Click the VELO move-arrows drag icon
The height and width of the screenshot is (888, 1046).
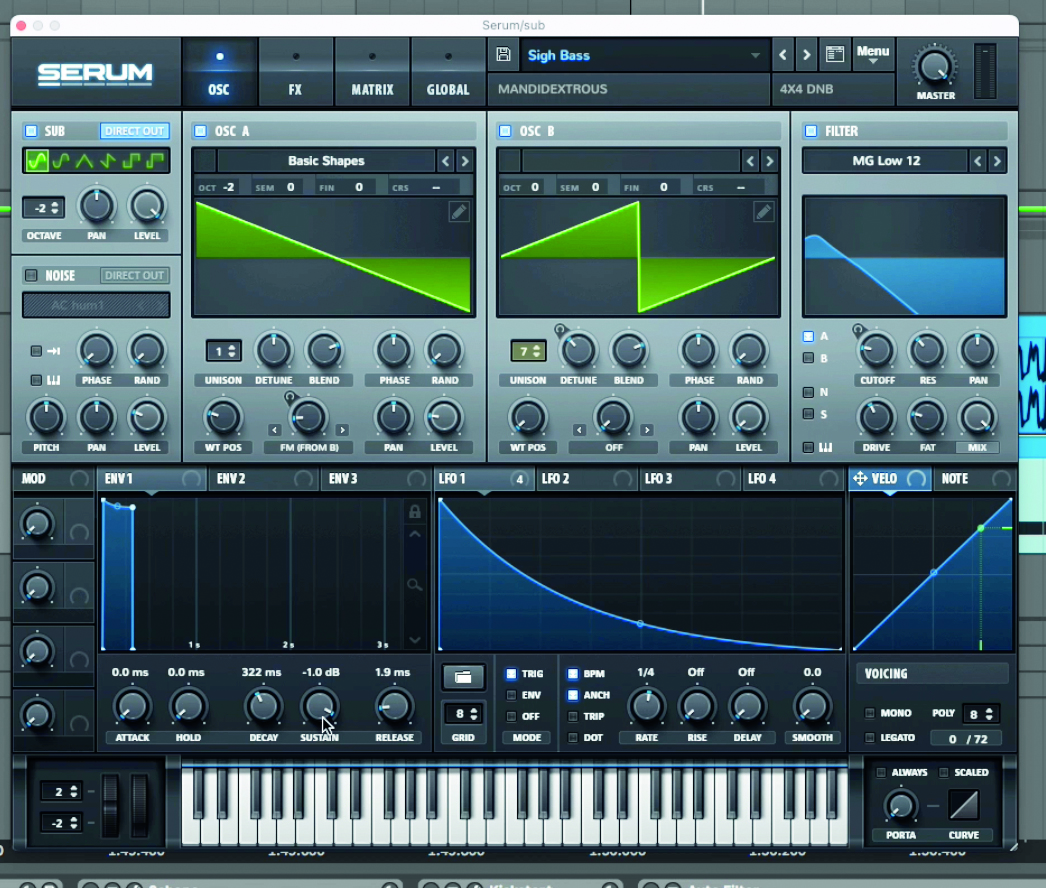(860, 478)
